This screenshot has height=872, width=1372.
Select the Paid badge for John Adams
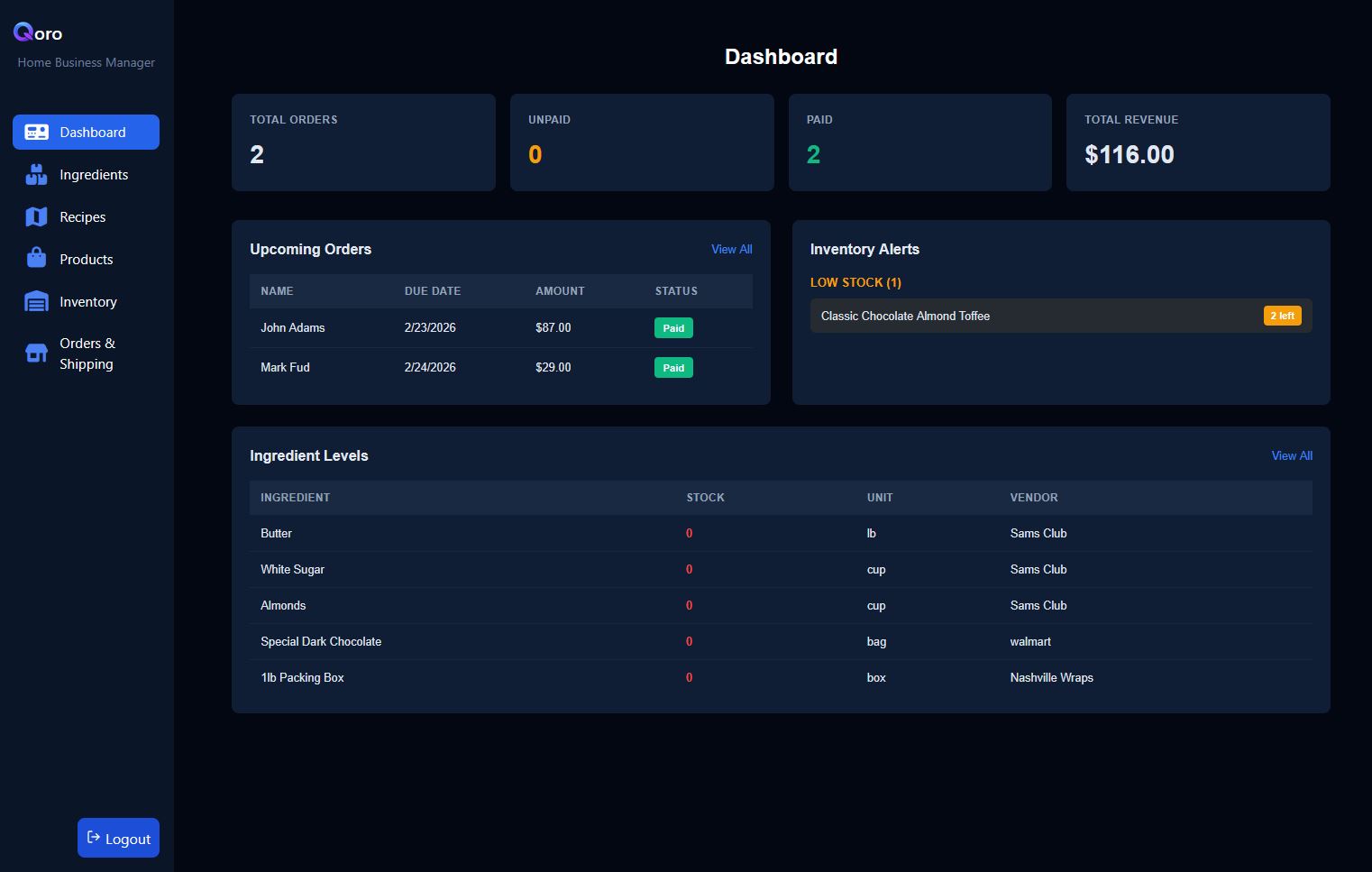[x=673, y=328]
